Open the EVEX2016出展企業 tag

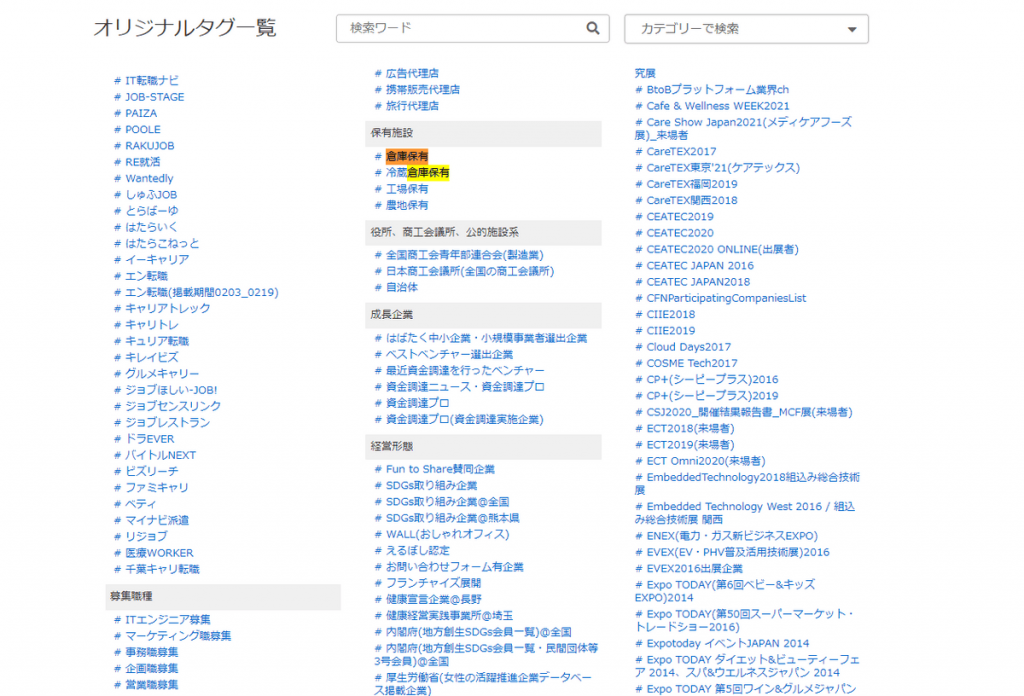(x=694, y=569)
